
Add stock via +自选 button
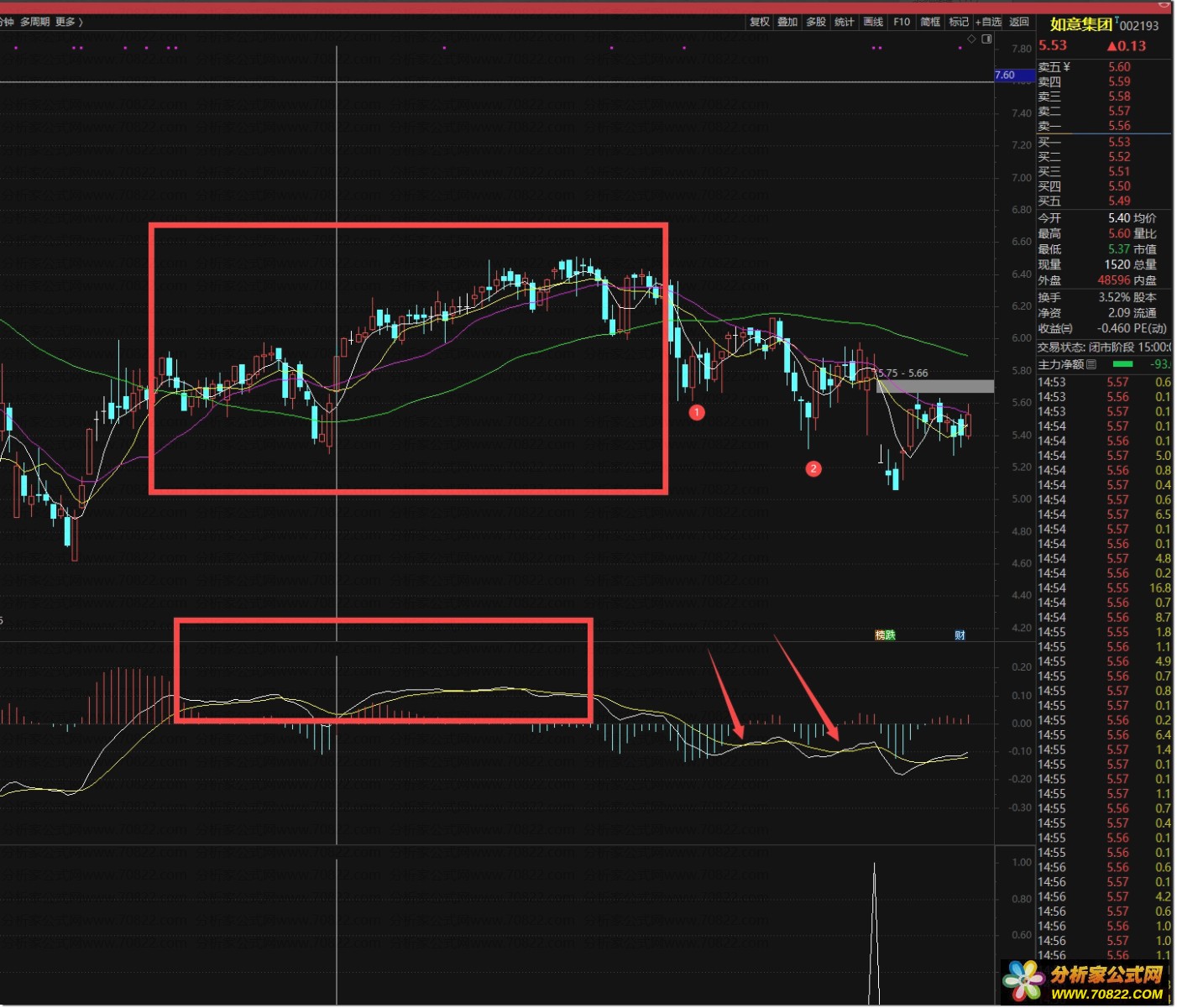(x=988, y=23)
